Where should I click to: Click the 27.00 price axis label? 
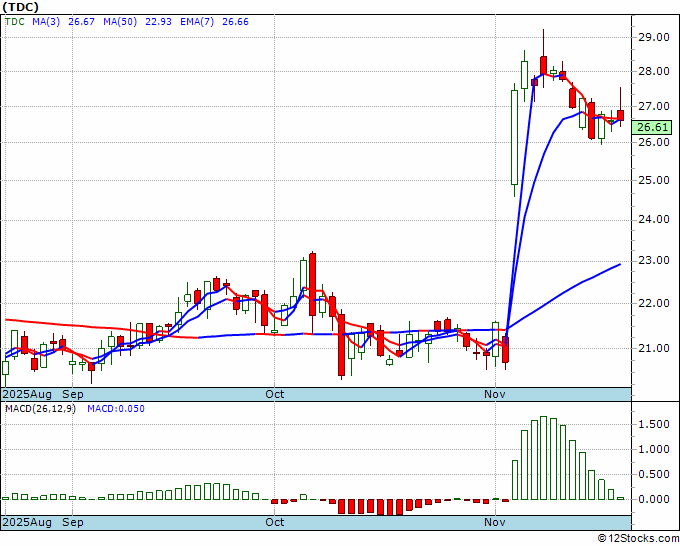click(653, 106)
